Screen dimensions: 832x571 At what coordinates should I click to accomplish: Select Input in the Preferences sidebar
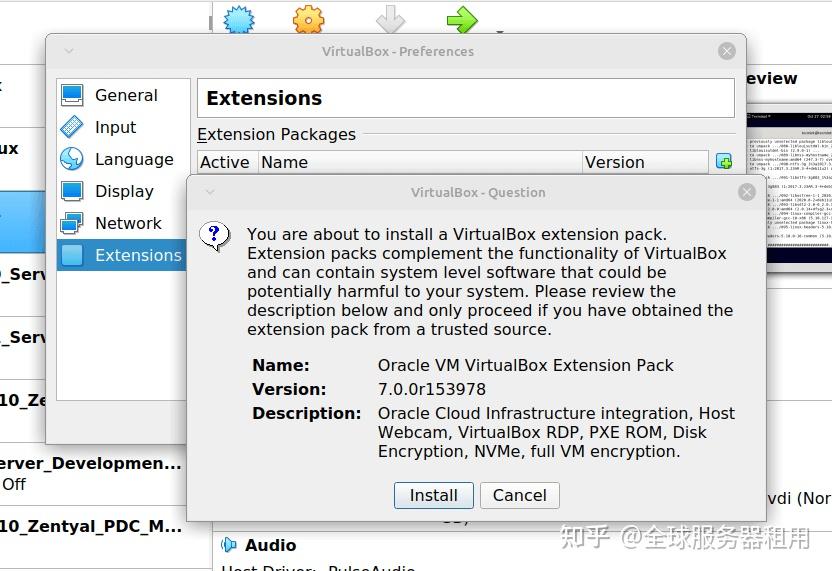[123, 127]
